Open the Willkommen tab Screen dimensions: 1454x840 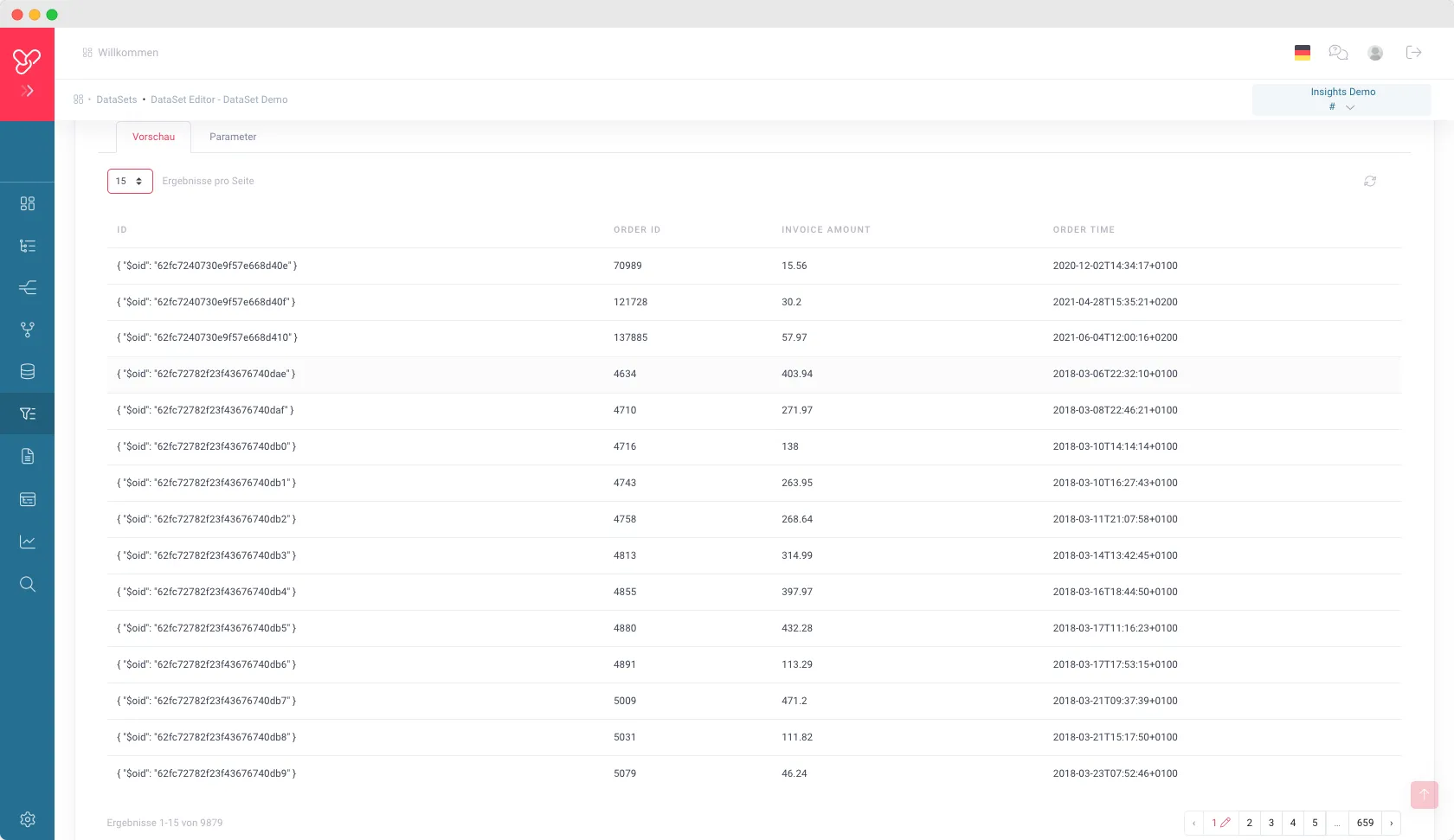pyautogui.click(x=120, y=53)
